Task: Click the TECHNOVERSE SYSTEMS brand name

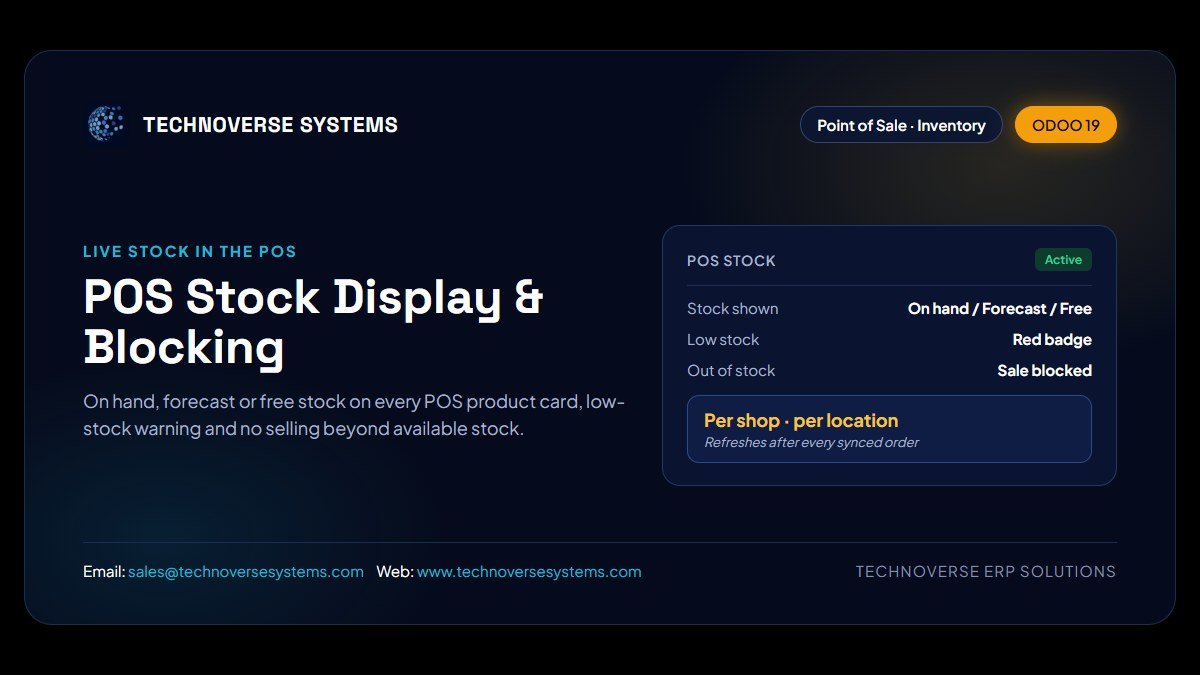Action: point(270,125)
